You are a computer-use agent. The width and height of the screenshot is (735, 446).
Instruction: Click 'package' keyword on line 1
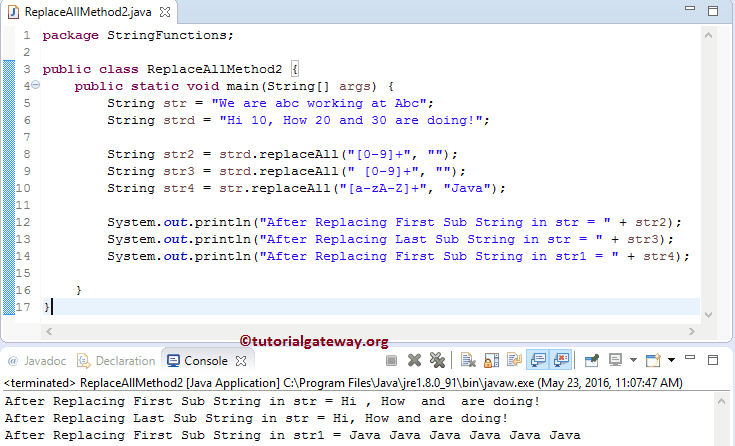tap(70, 36)
